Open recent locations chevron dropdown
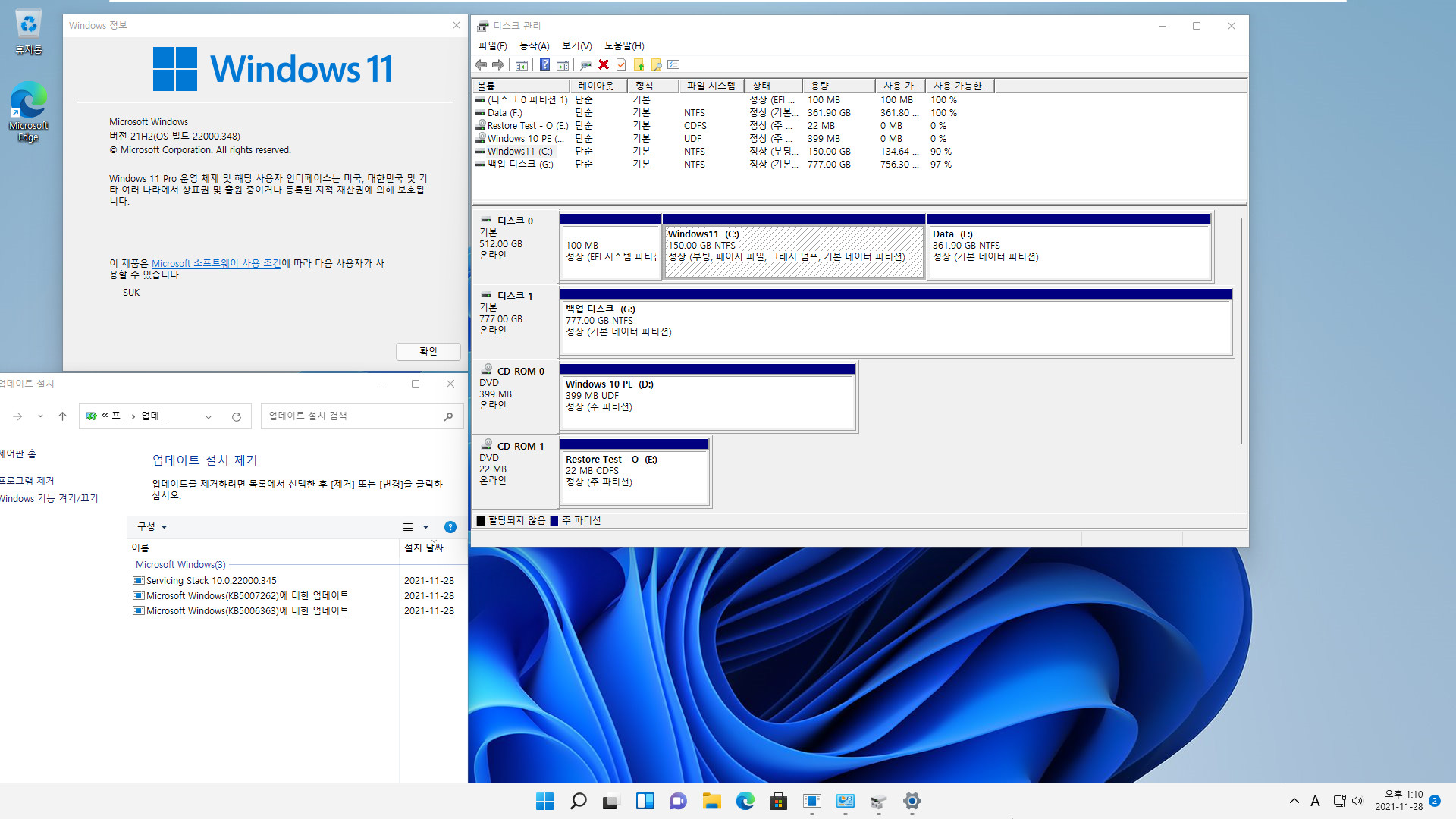Viewport: 1456px width, 819px height. (40, 416)
